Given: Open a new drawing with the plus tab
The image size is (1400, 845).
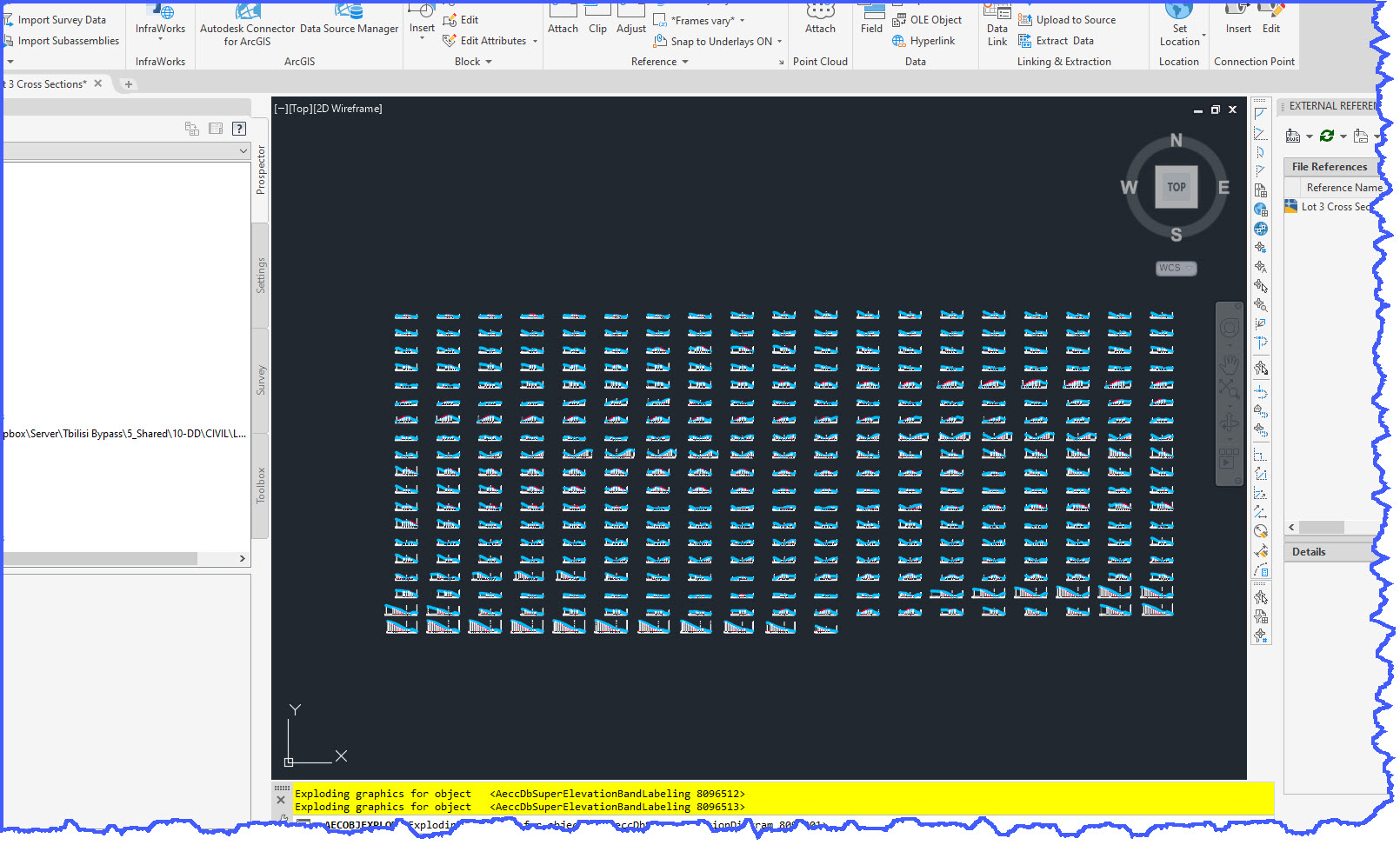Looking at the screenshot, I should pos(129,84).
